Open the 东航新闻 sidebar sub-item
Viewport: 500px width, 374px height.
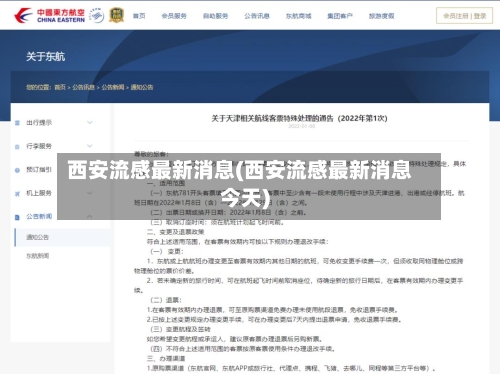point(37,256)
